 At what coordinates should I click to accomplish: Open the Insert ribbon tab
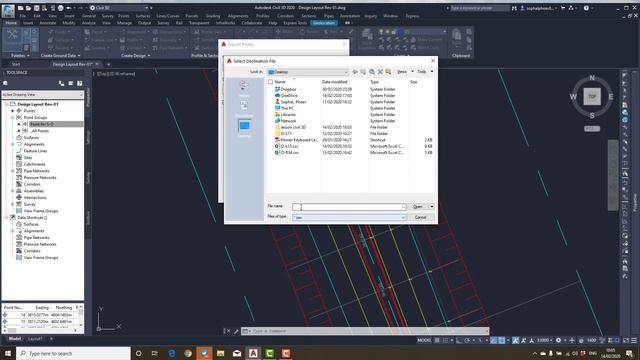[x=28, y=23]
